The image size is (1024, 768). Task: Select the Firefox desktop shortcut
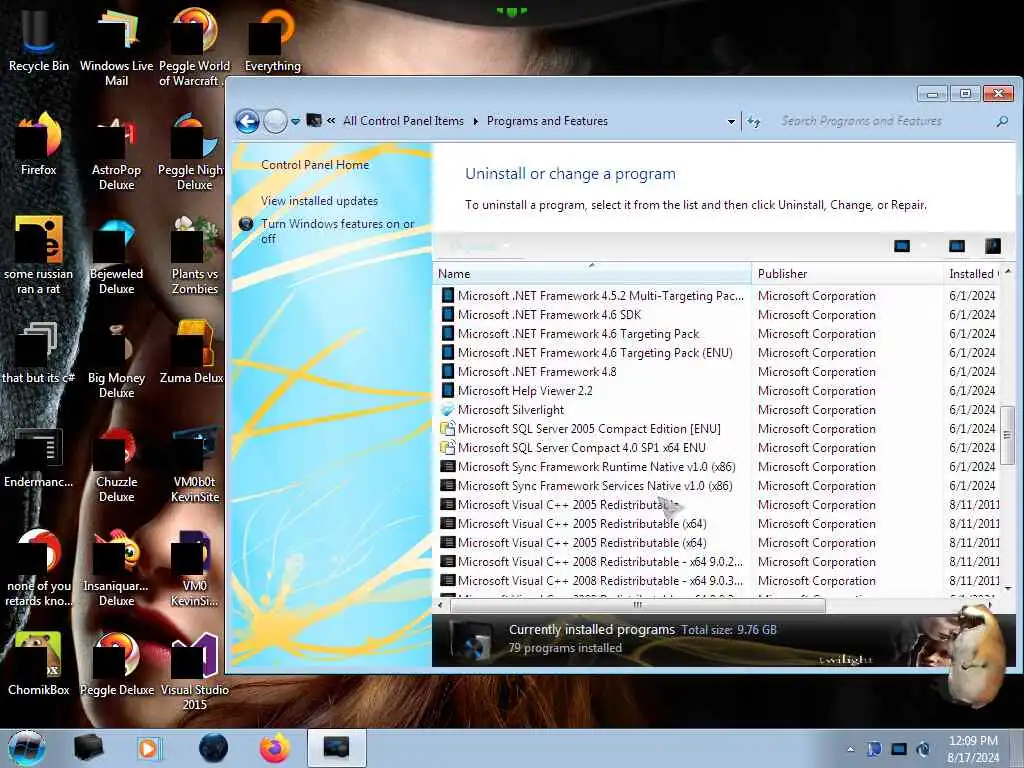[x=38, y=145]
